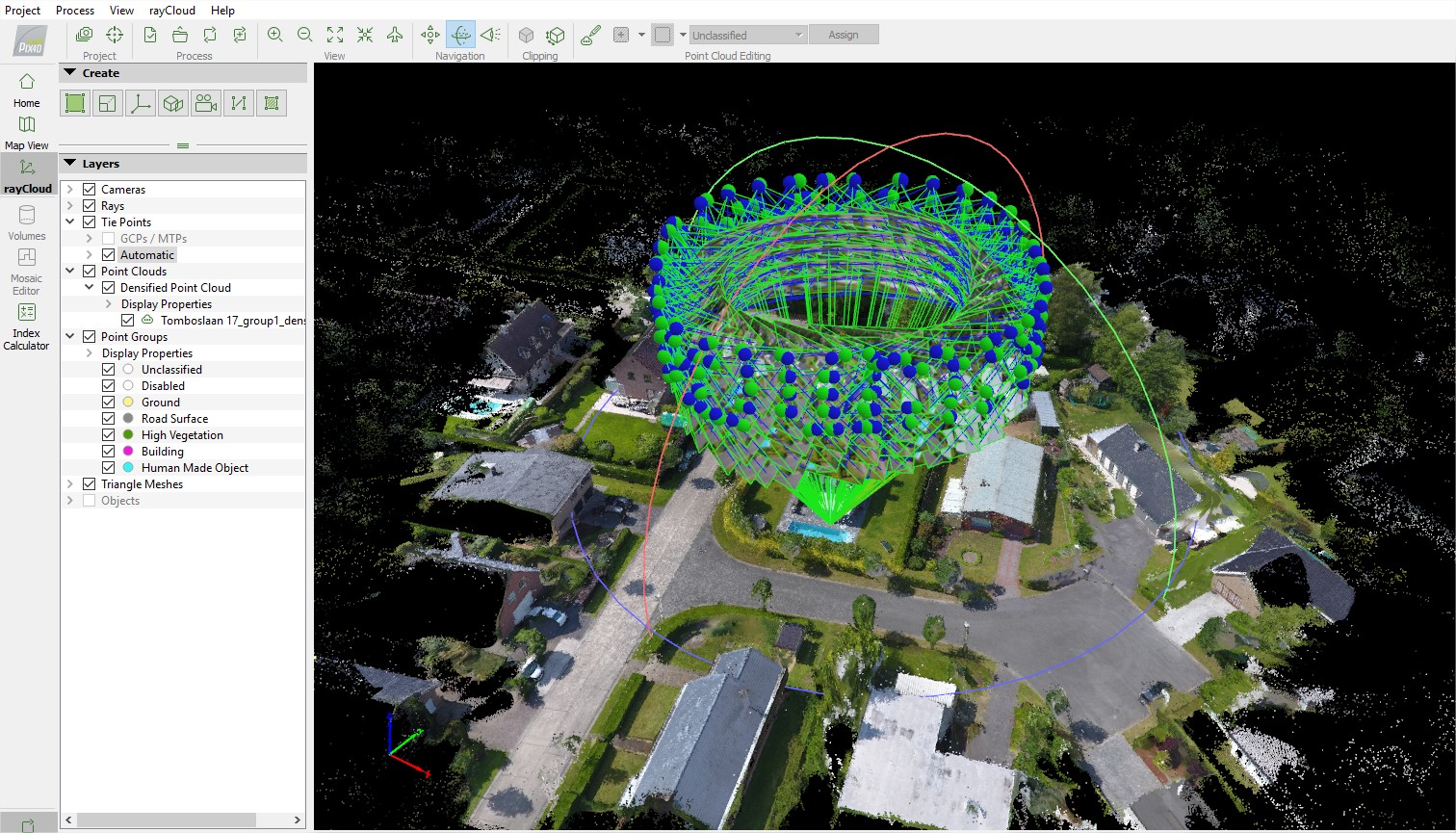Click the Assign button
Screen dimensions: 1456x833
click(x=843, y=35)
